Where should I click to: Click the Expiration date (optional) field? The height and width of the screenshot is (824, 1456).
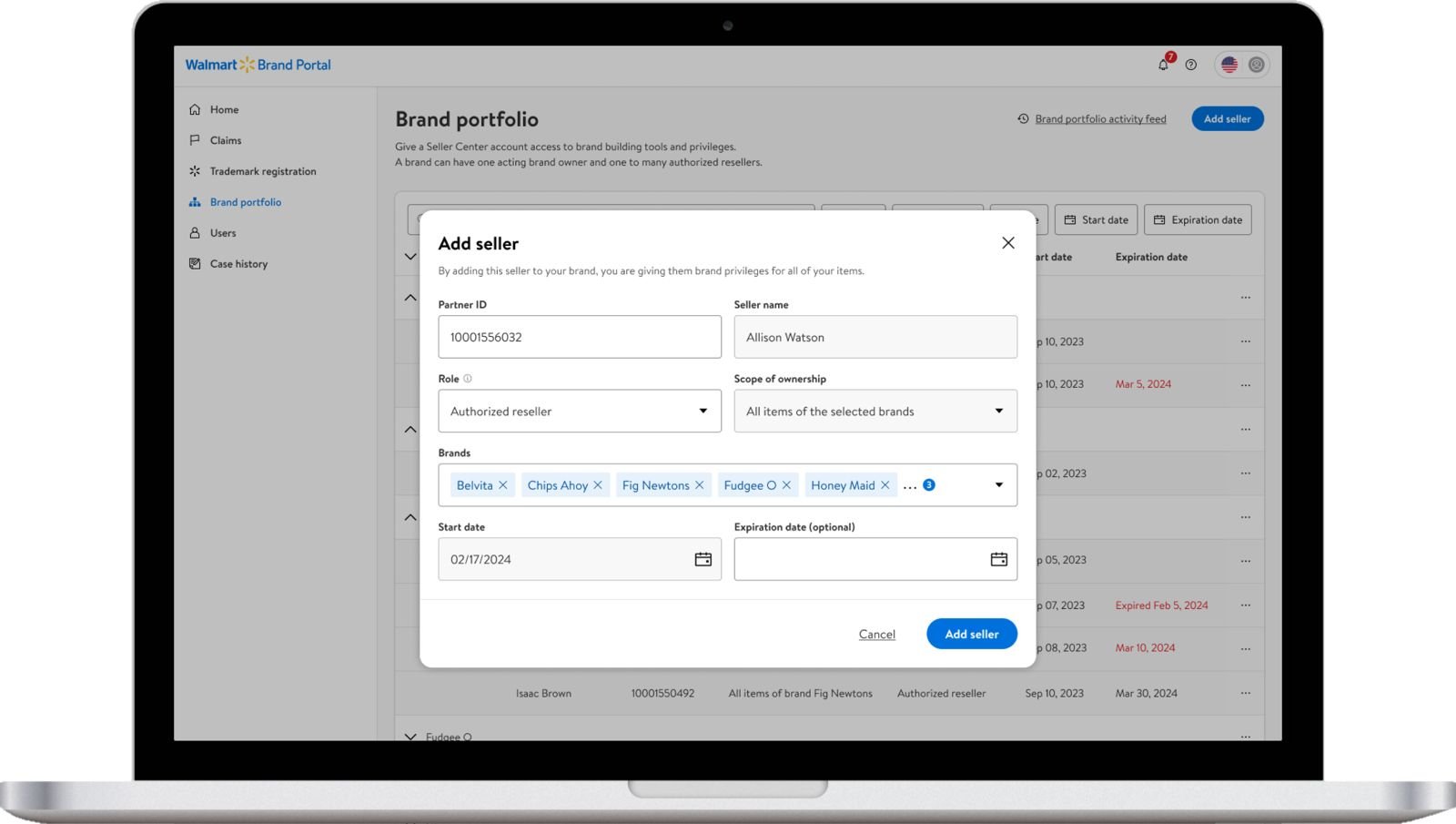tap(875, 559)
